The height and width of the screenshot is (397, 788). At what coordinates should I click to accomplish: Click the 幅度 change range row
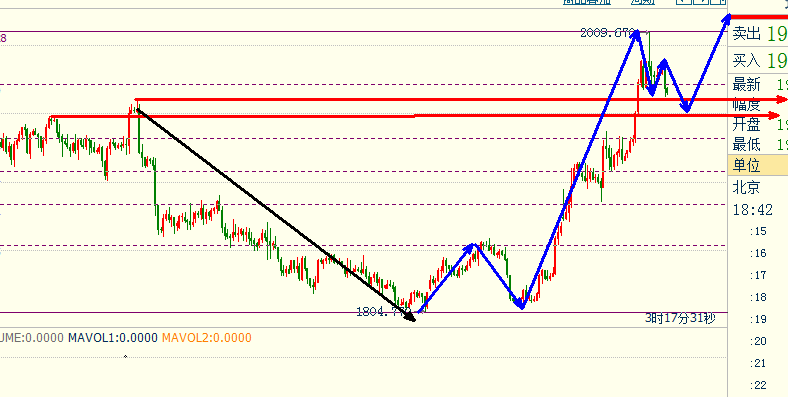point(759,105)
